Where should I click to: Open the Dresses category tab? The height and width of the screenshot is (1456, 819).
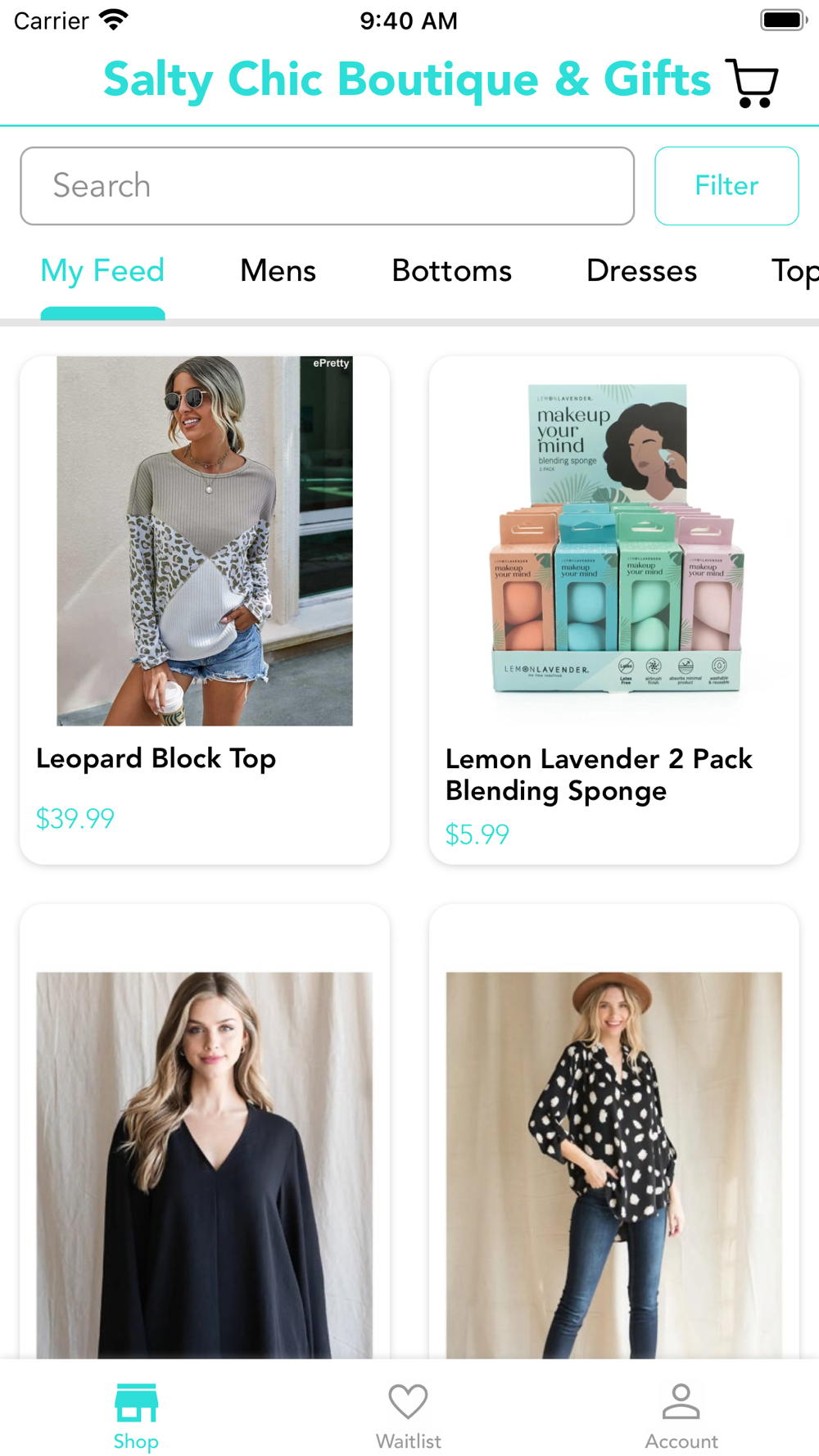641,271
